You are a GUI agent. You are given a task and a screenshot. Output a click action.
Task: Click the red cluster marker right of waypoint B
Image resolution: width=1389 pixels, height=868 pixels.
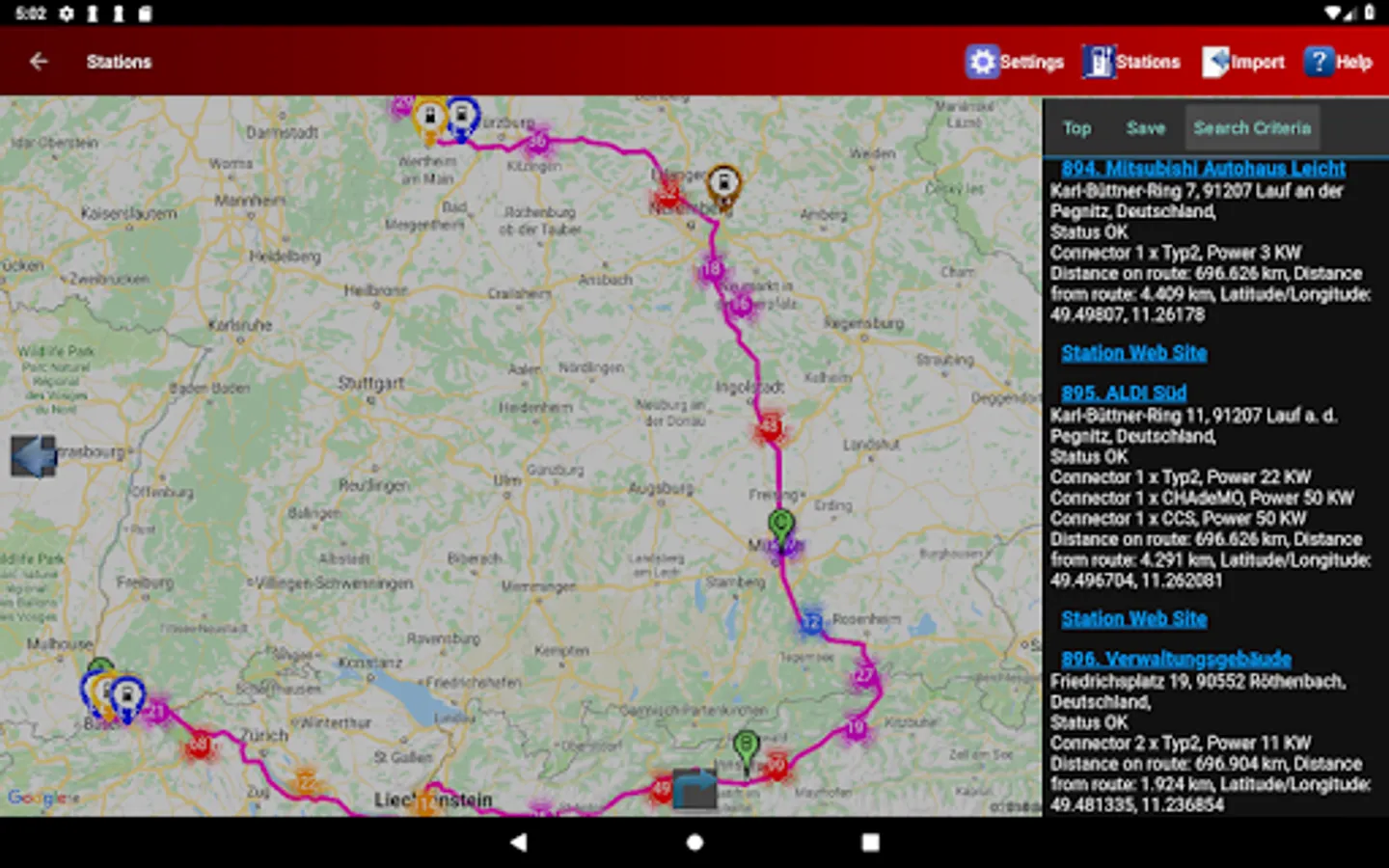pos(776,766)
